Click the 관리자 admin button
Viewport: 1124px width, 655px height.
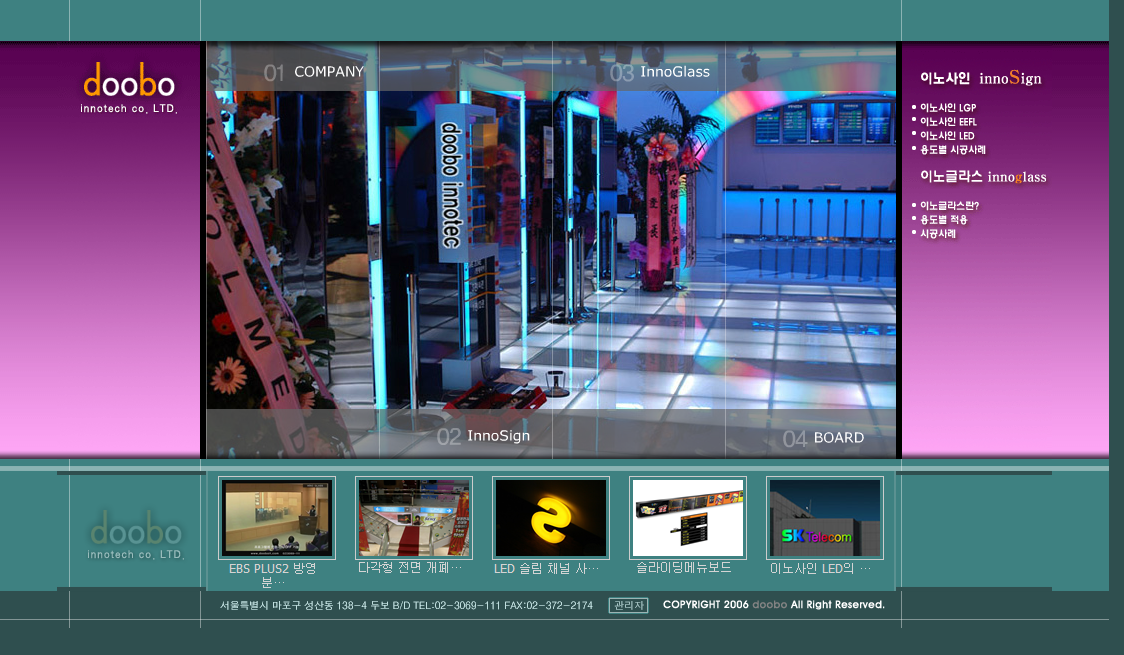tap(628, 606)
